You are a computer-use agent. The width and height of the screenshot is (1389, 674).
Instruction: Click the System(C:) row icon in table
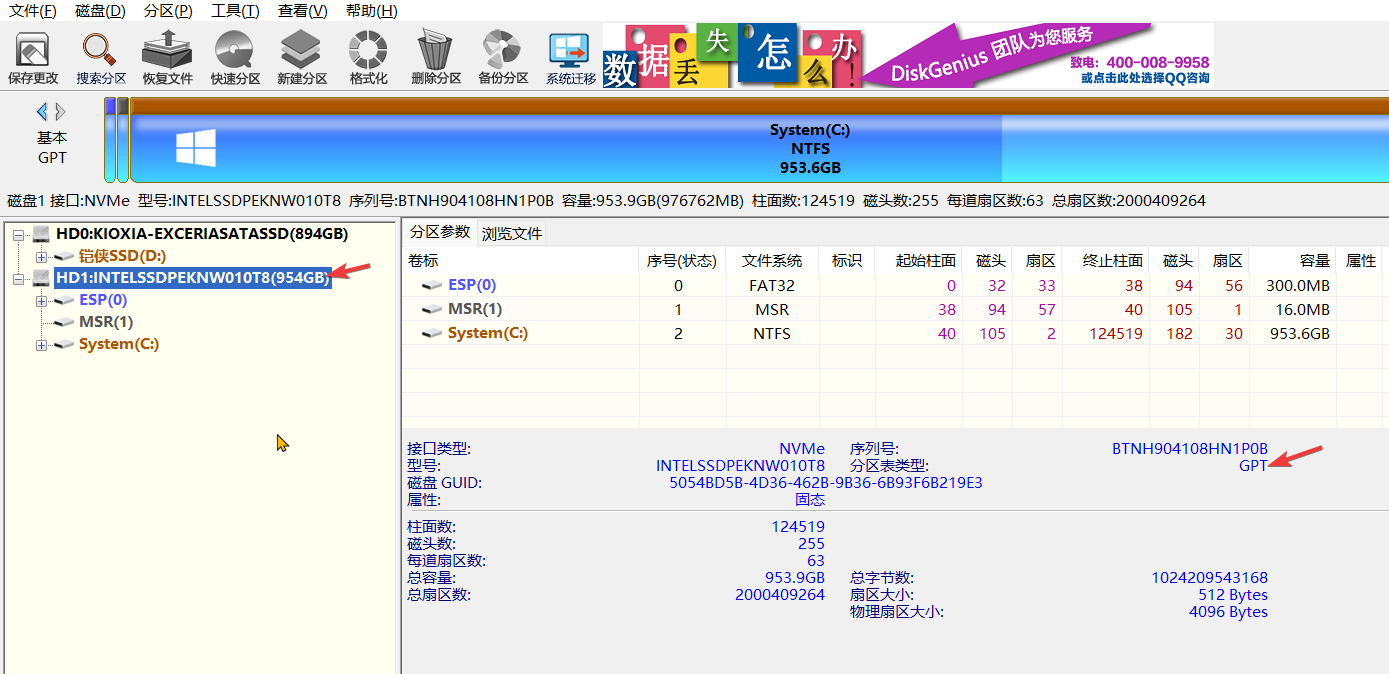[432, 334]
